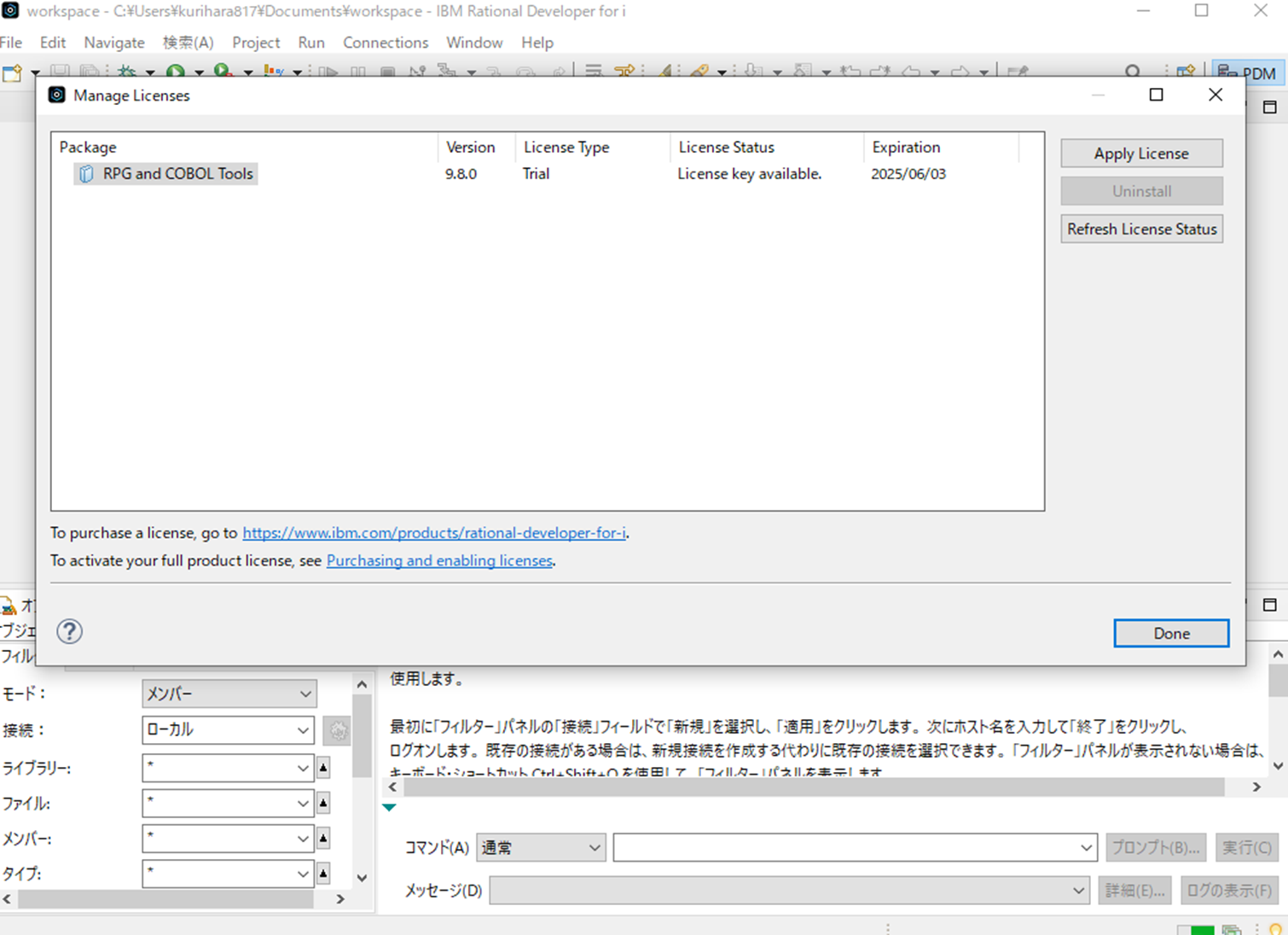This screenshot has height=935, width=1288.
Task: Open the Window menu
Action: 474,42
